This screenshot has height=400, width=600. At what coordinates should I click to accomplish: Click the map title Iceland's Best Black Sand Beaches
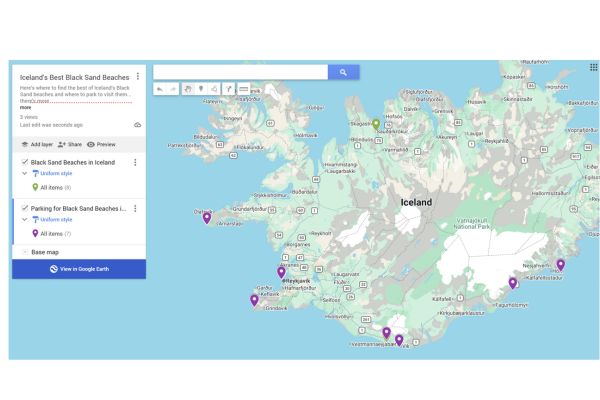[75, 77]
